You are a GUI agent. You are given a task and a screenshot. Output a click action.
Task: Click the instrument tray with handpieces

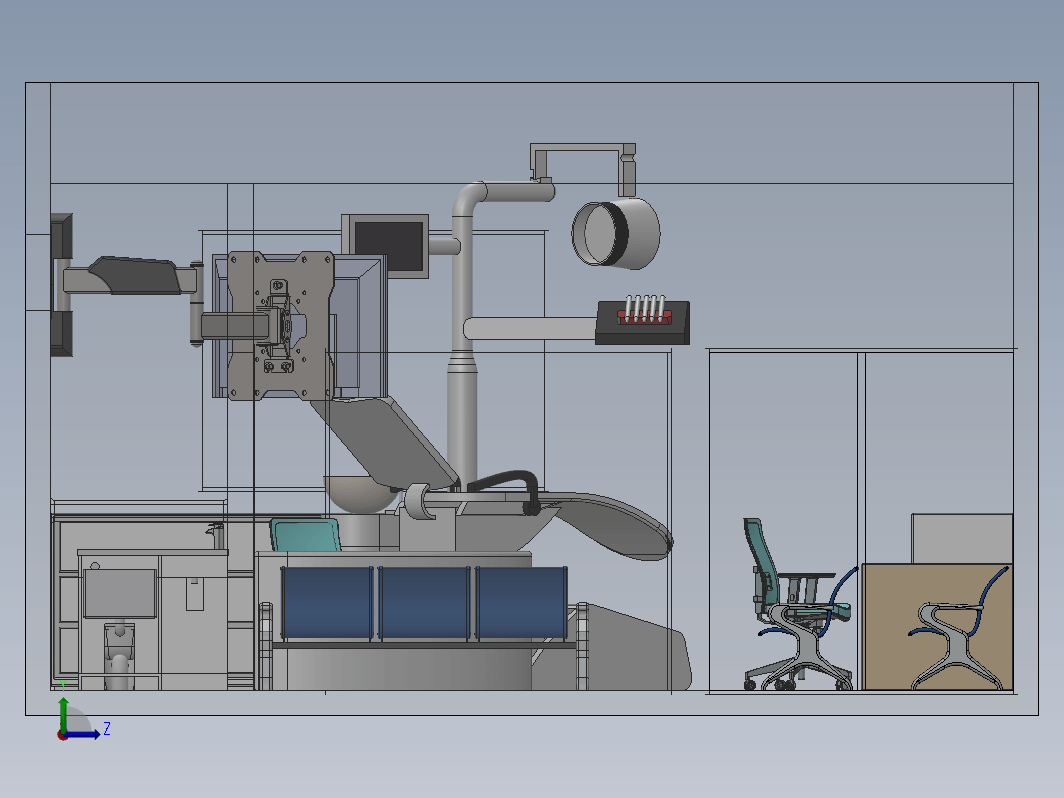643,322
